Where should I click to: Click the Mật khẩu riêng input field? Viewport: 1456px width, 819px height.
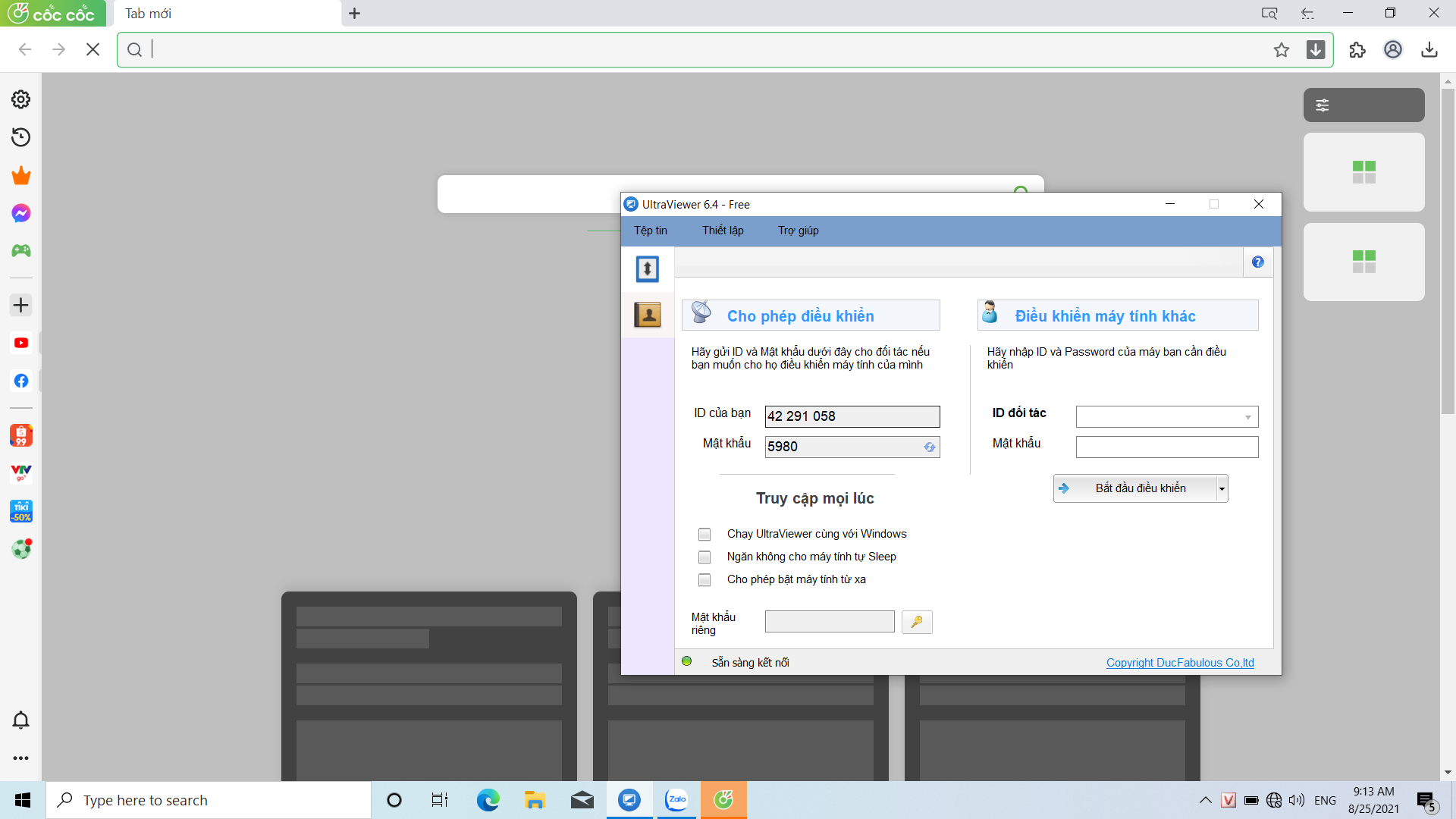pos(830,622)
